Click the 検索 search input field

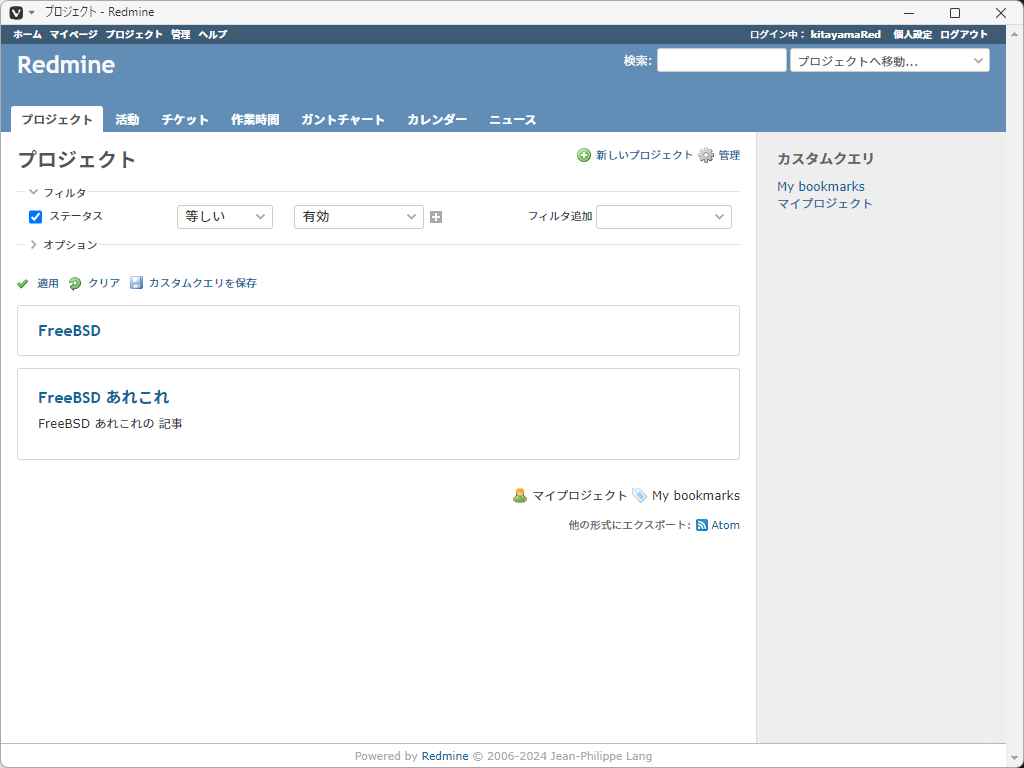tap(722, 61)
